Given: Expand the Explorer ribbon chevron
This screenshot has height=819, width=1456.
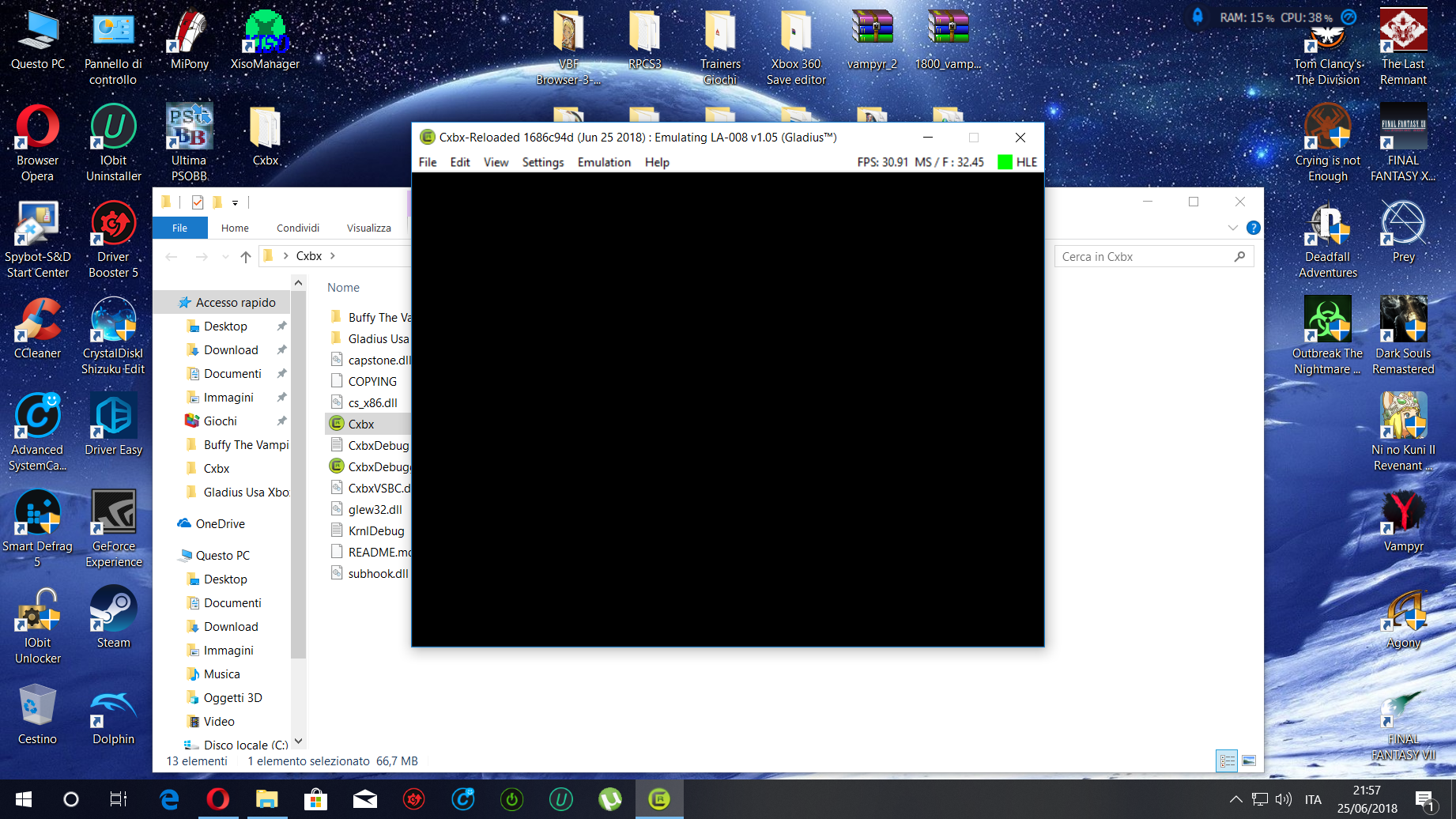Looking at the screenshot, I should click(x=1232, y=228).
